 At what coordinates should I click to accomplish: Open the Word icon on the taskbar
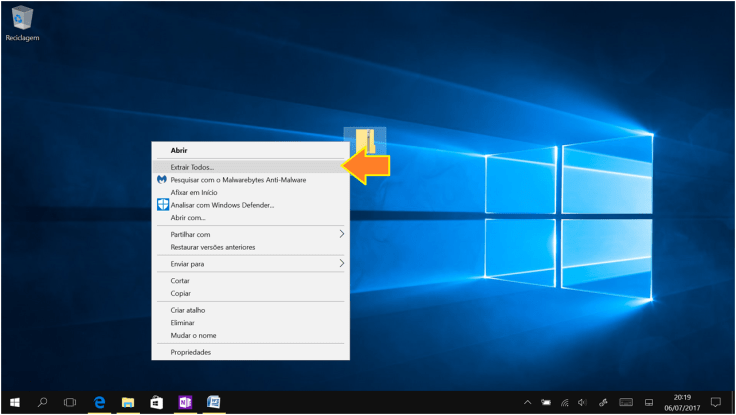tap(213, 402)
